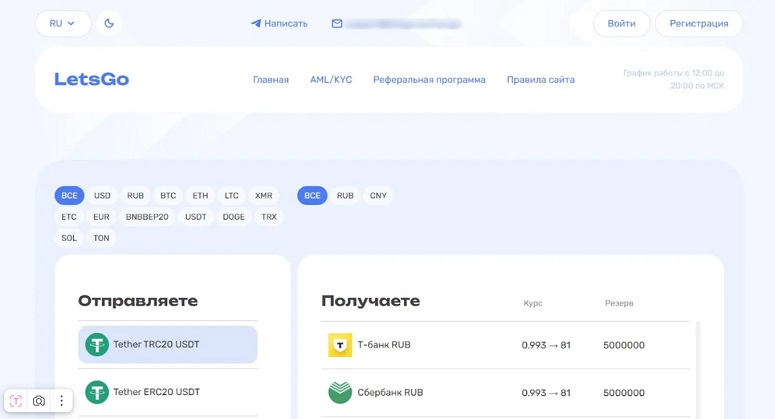Click the receive list vertical scrollbar
Viewport: 775px width, 419px height.
point(697,370)
